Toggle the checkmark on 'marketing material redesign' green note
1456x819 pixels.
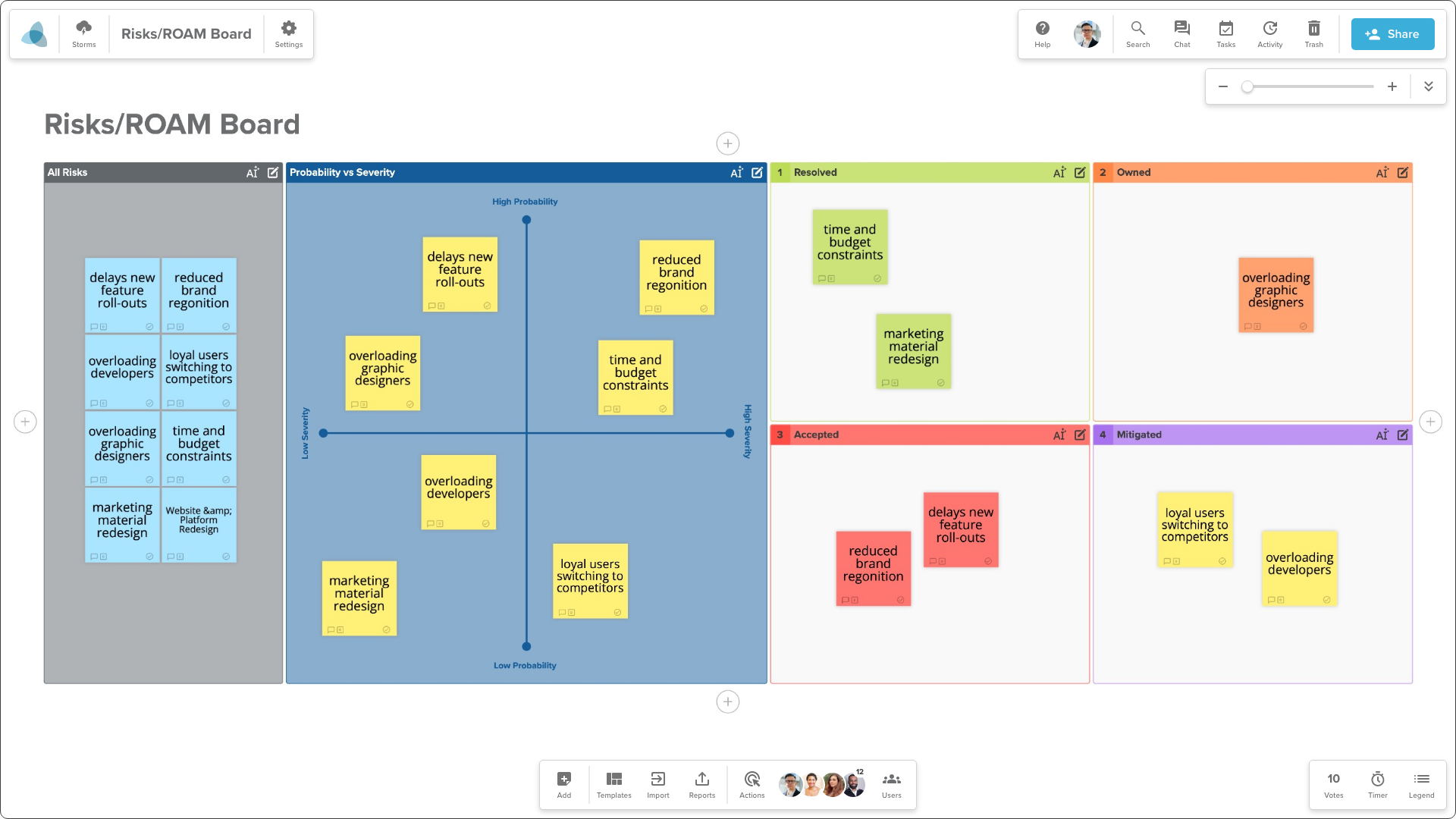click(940, 383)
